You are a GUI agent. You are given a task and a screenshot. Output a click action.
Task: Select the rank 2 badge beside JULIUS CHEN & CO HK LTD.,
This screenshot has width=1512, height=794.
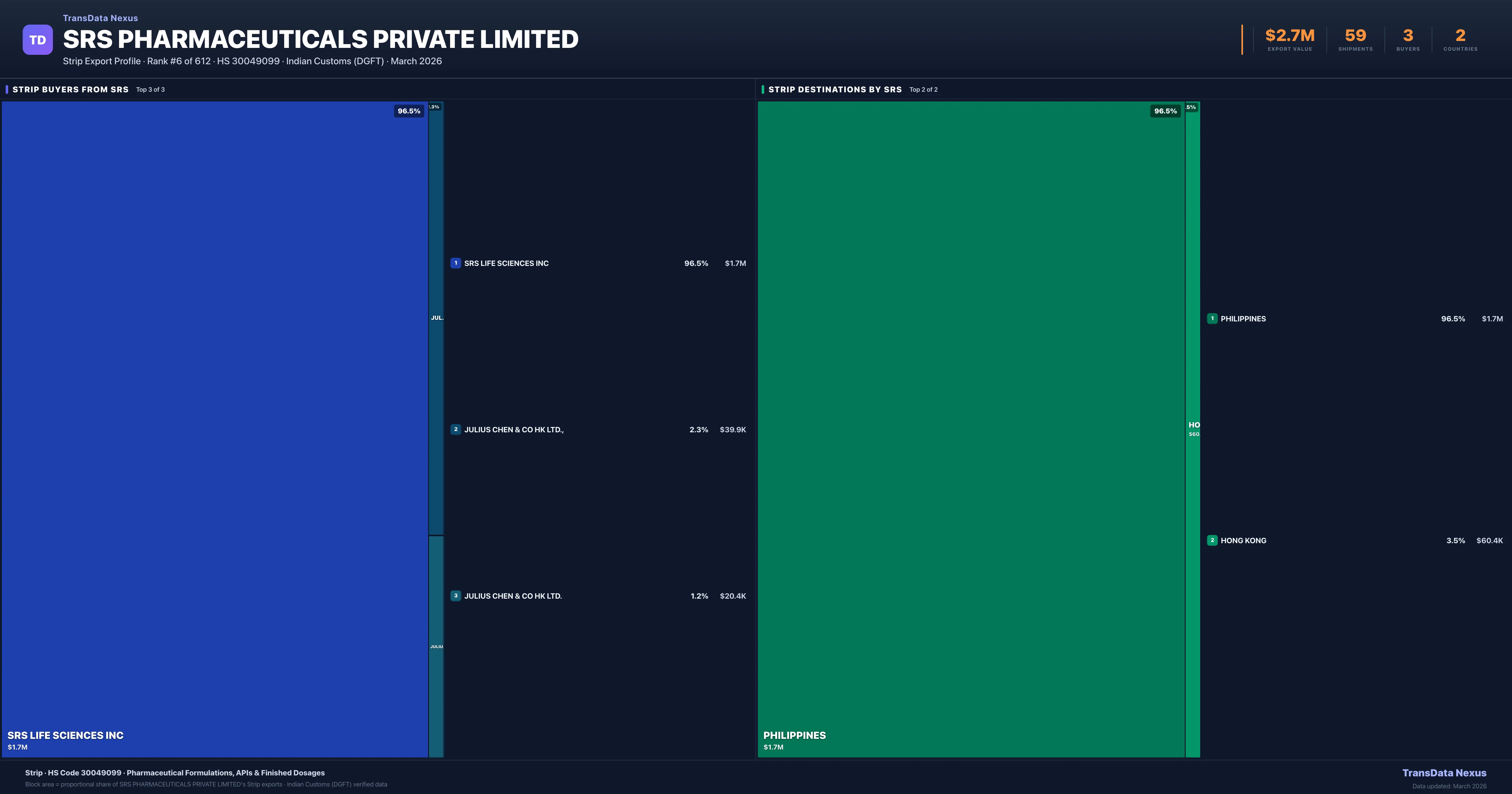(x=456, y=429)
